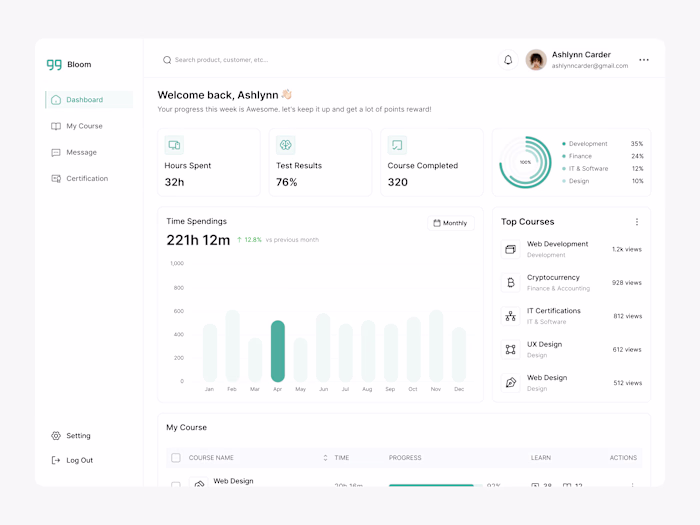Click the Bloom logo icon
700x525 pixels.
(x=54, y=65)
